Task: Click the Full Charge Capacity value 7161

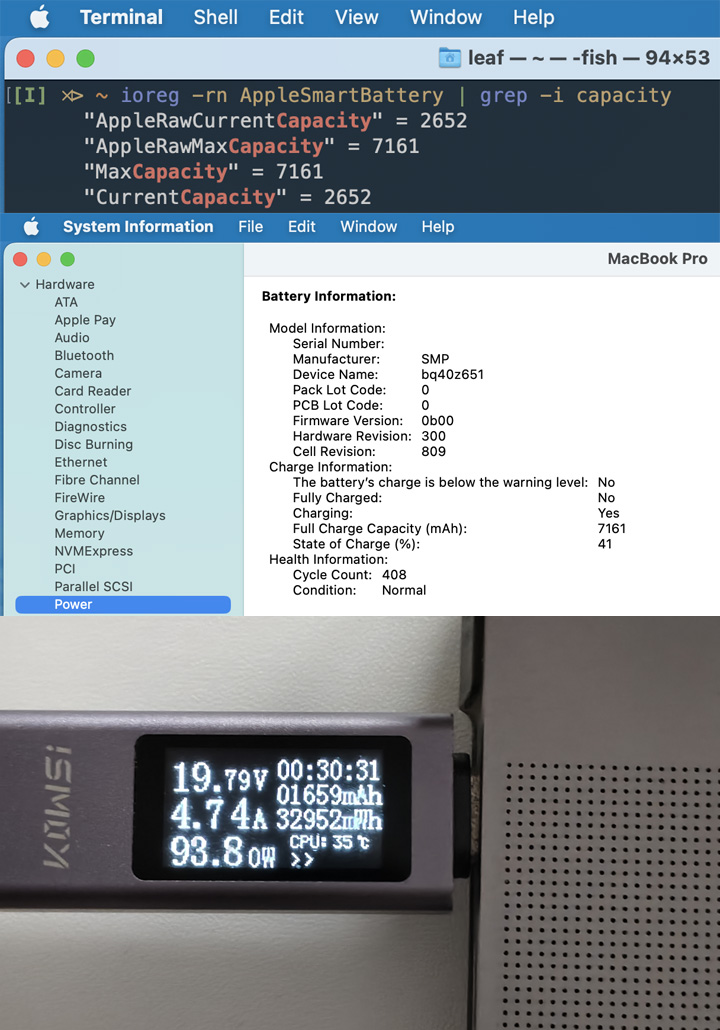Action: point(611,529)
